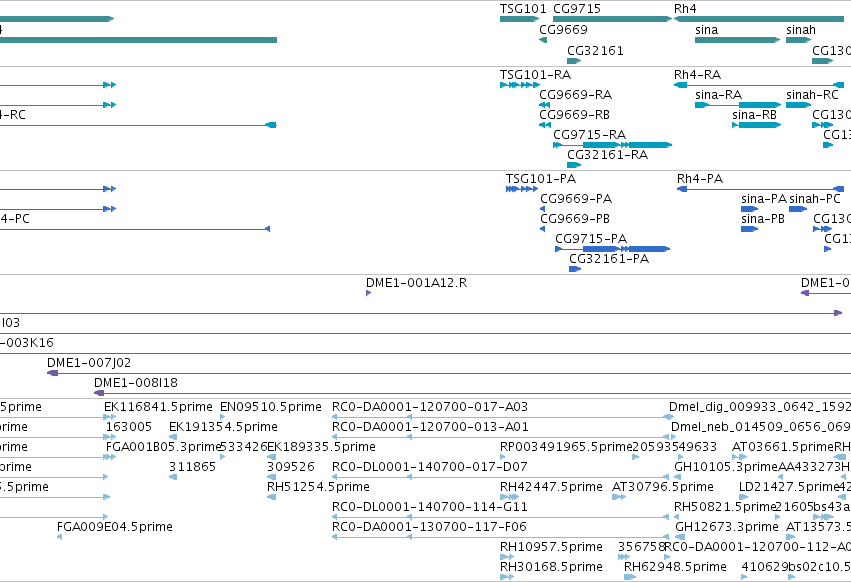Click the EN09510.5prime EST label
This screenshot has width=851, height=582.
[x=271, y=407]
